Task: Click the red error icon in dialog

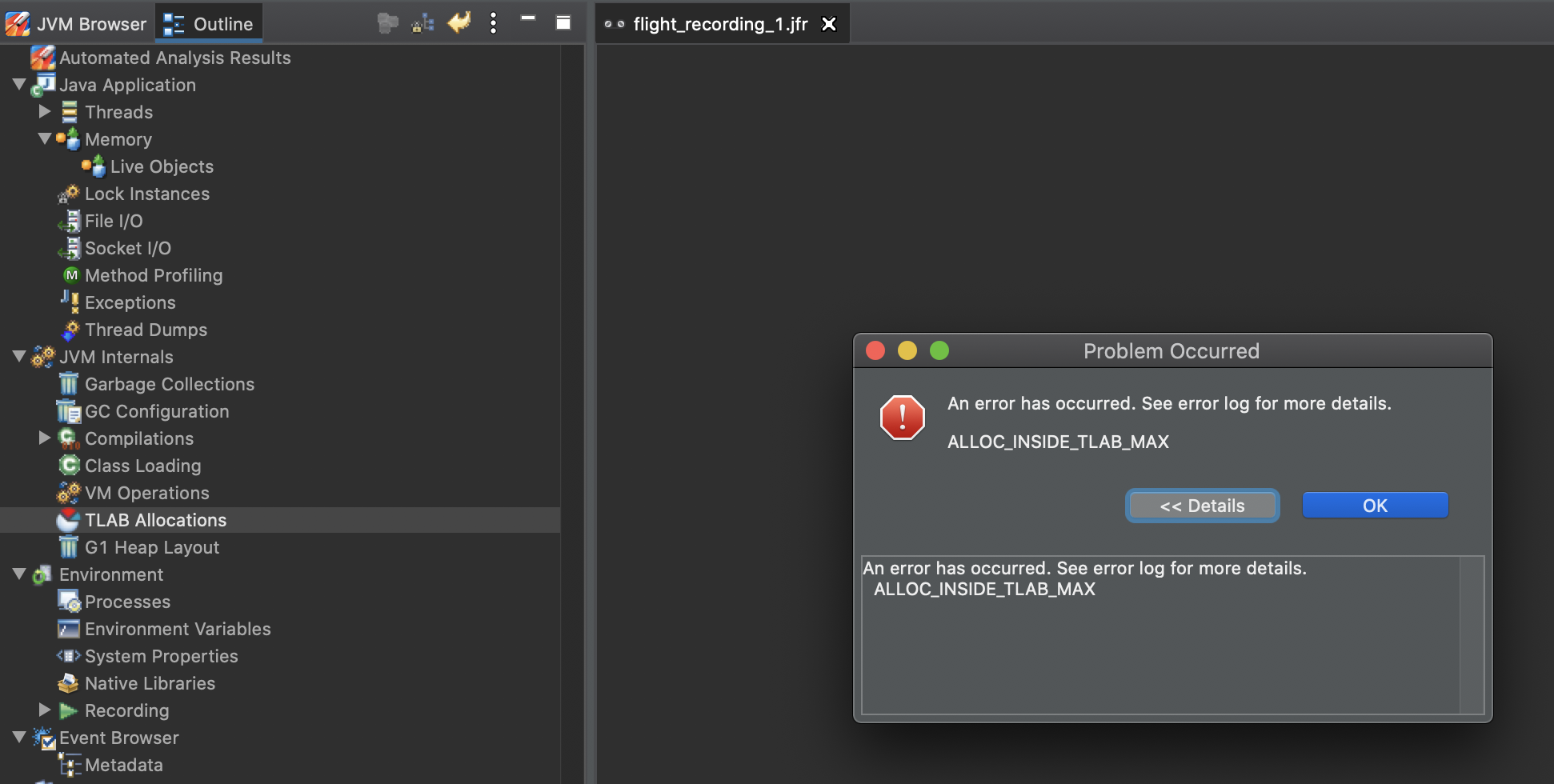Action: [902, 418]
